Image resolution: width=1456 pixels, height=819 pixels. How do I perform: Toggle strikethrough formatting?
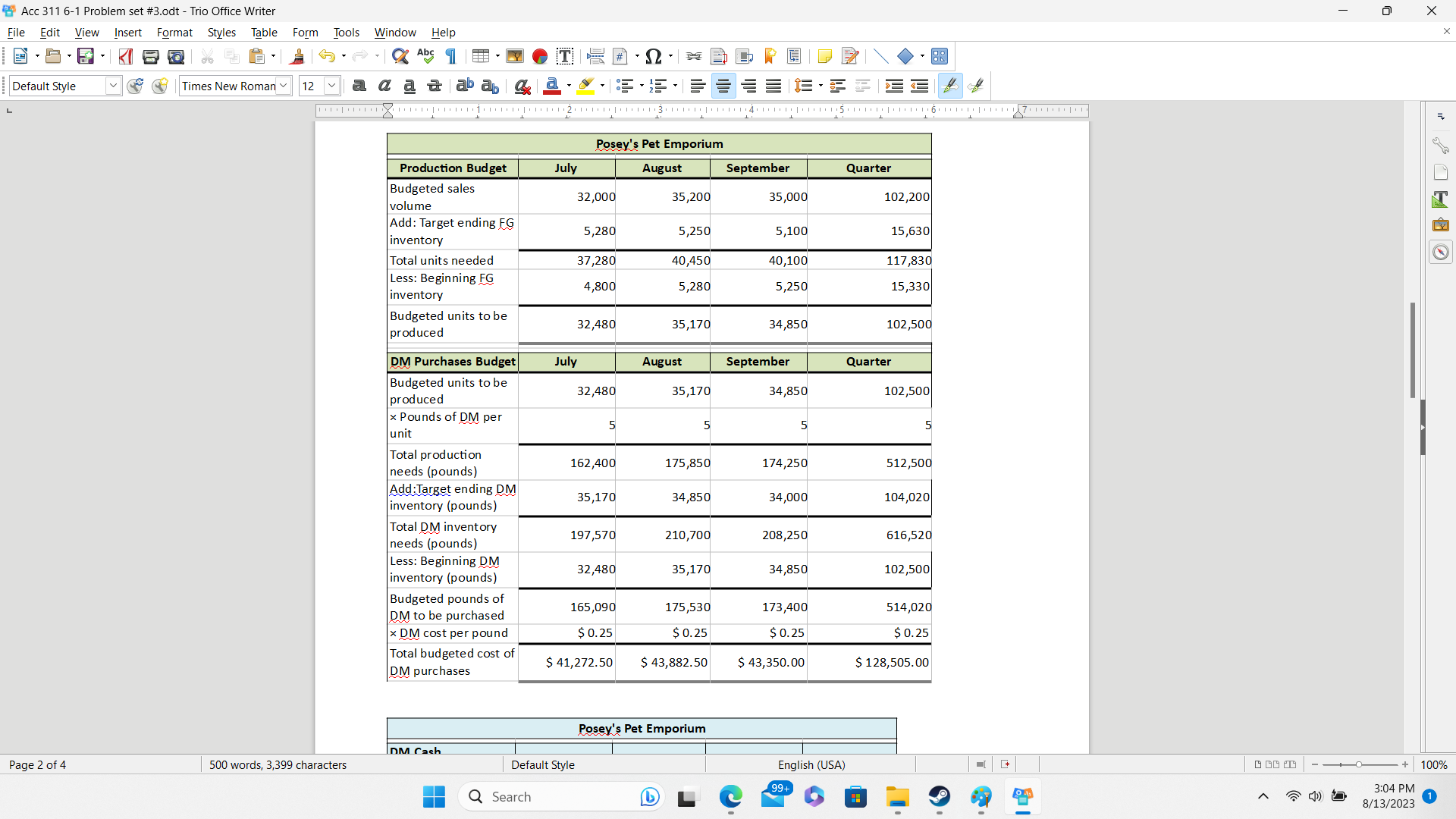tap(435, 86)
